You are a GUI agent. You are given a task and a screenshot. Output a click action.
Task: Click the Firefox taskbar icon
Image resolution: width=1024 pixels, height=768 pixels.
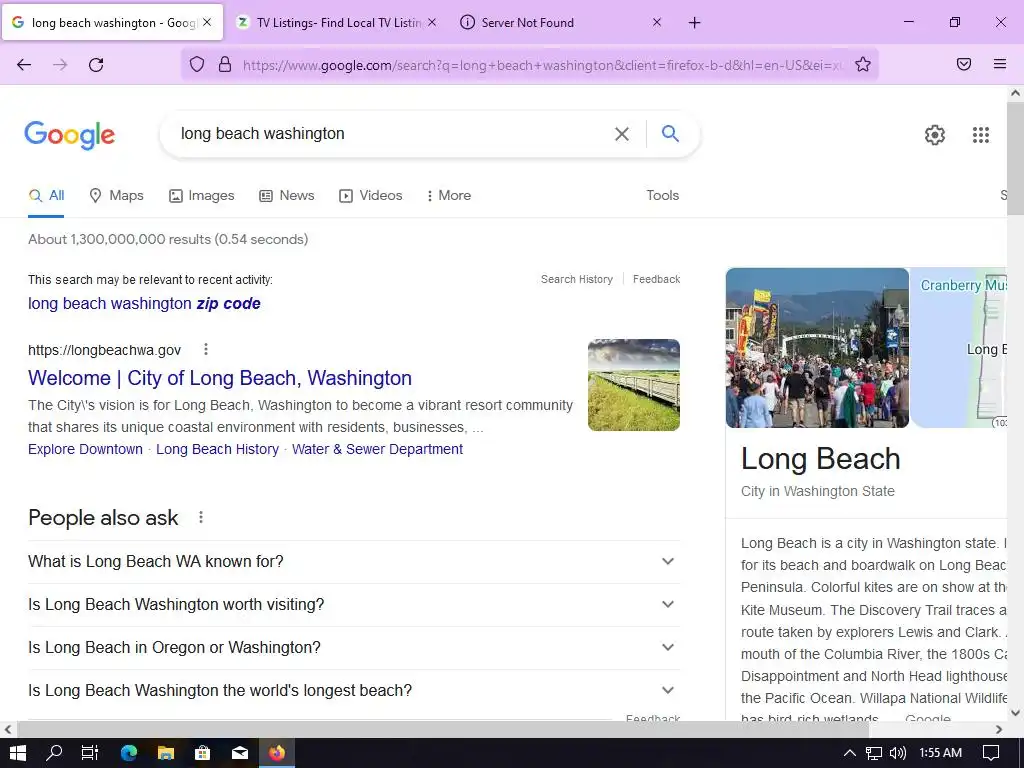point(277,753)
